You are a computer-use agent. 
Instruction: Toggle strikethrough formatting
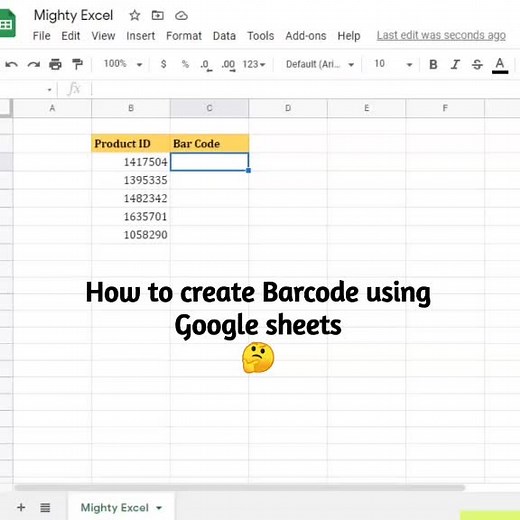tap(477, 64)
